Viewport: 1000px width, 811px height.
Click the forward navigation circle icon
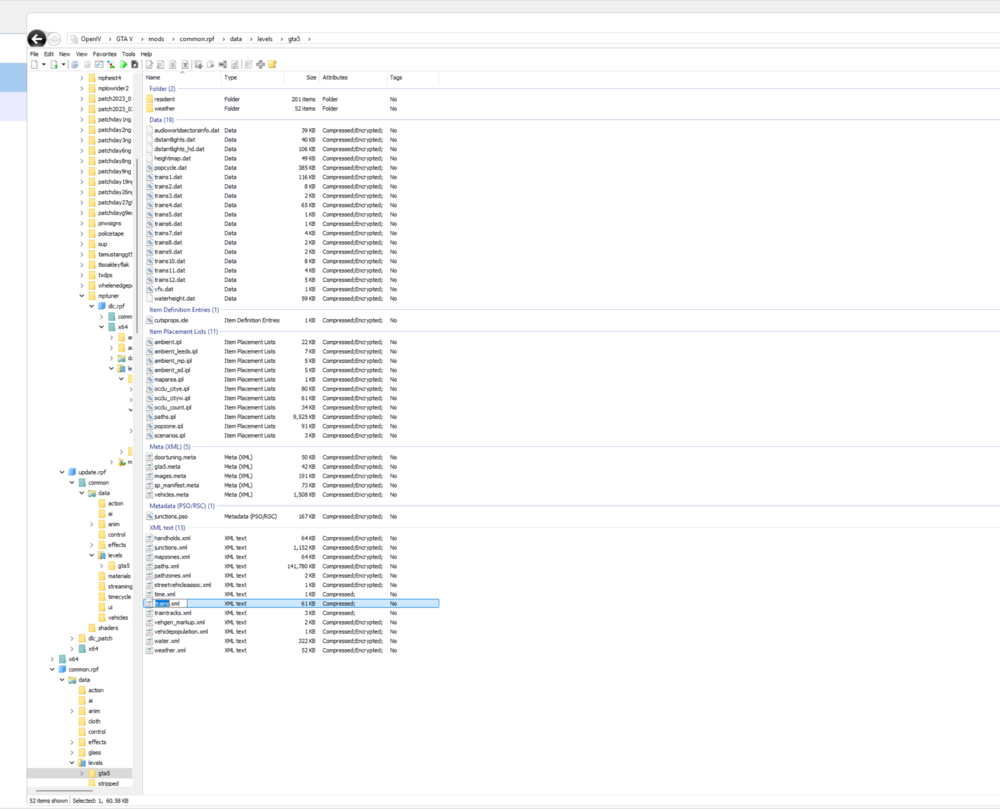54,38
